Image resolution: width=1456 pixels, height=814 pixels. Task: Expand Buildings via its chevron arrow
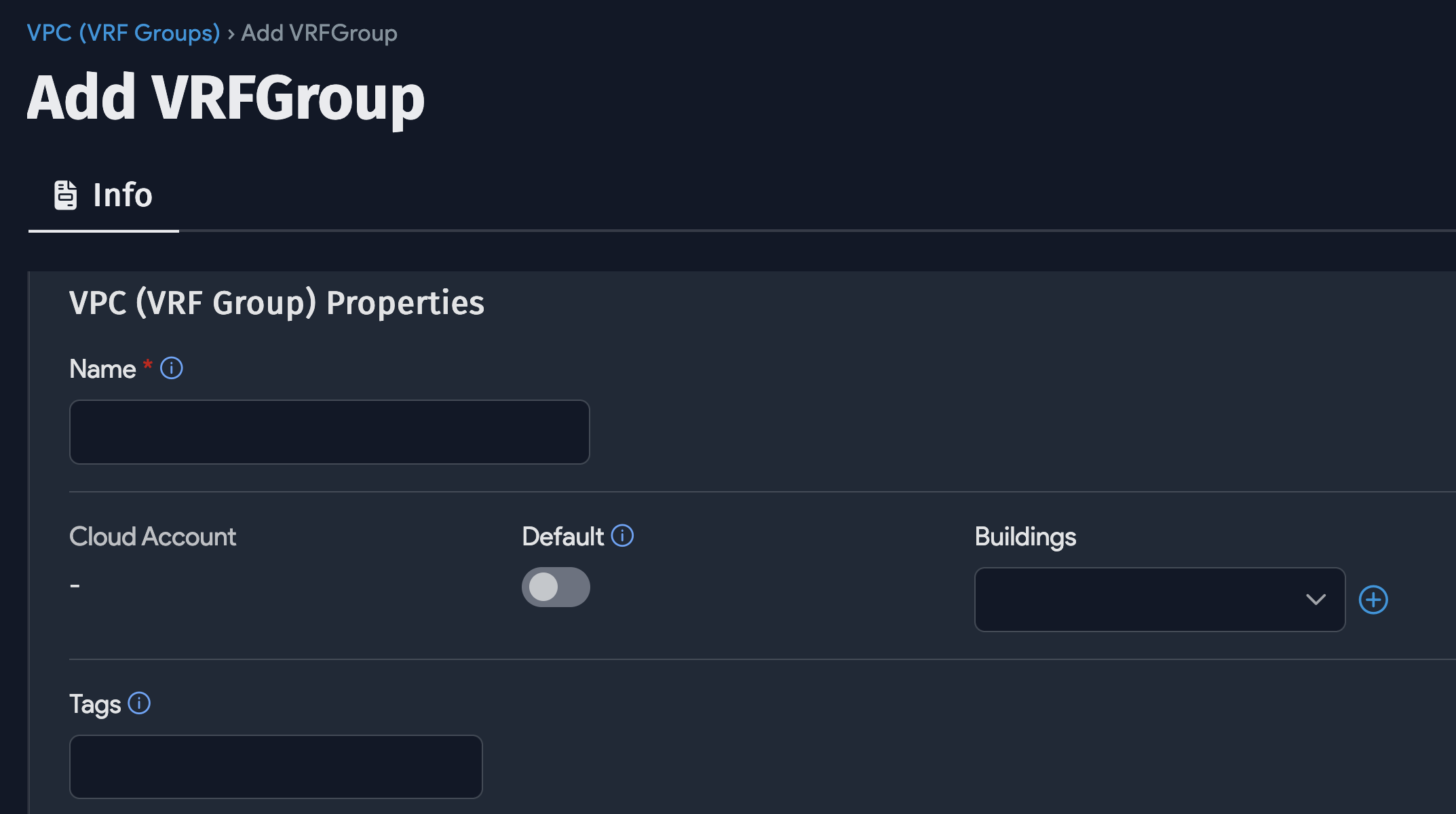1316,599
